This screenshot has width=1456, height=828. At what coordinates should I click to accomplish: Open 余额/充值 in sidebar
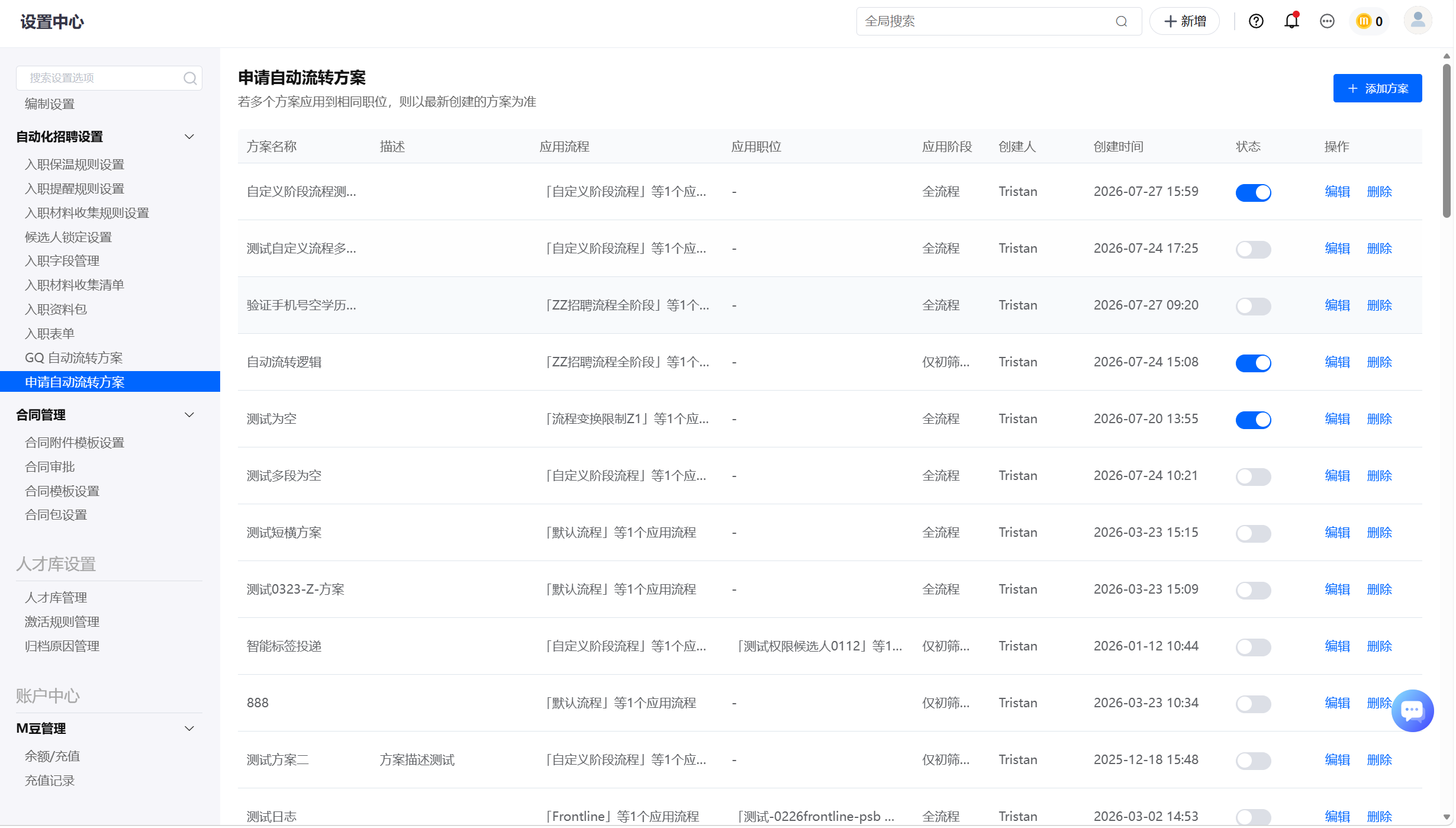(x=52, y=756)
